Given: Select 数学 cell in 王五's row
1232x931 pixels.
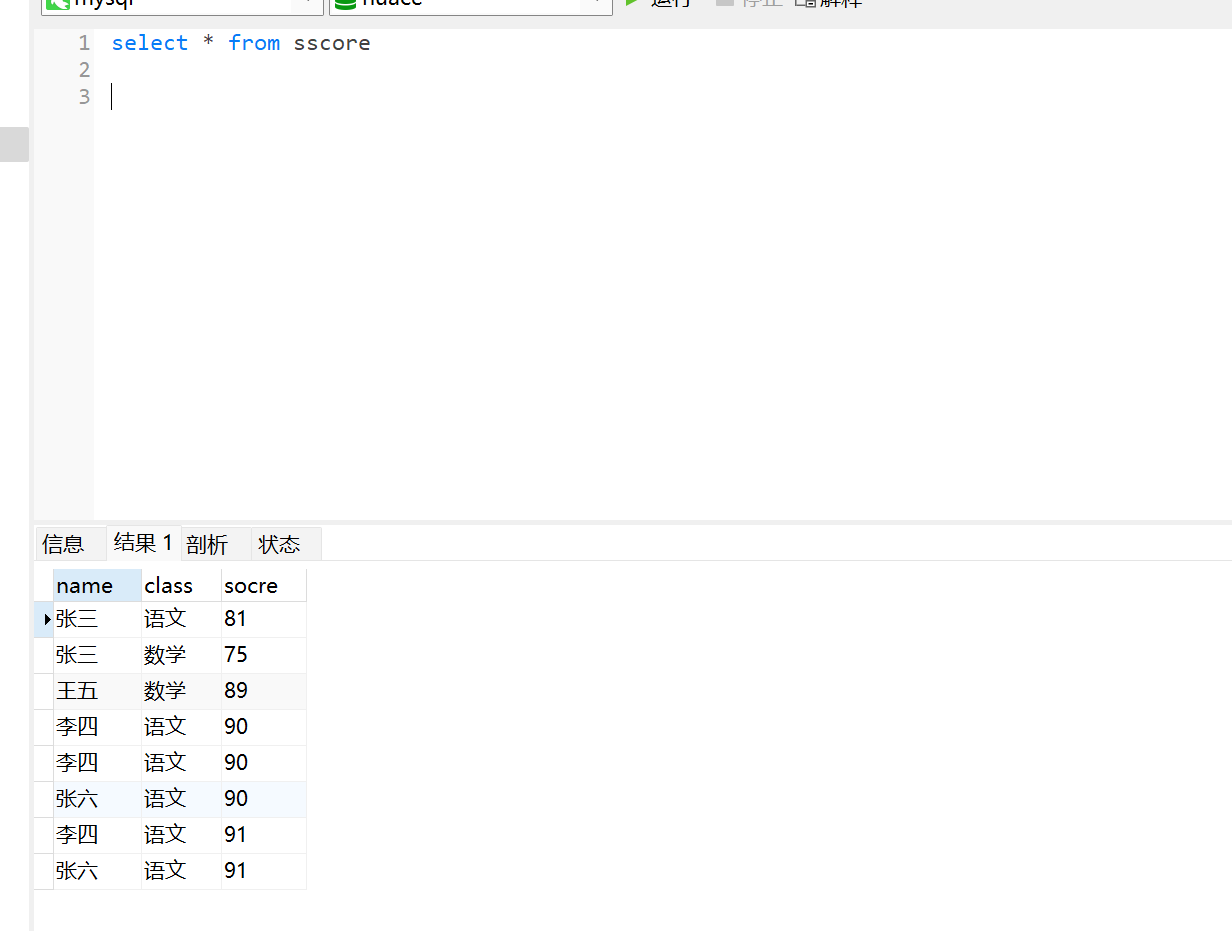Looking at the screenshot, I should 181,692.
